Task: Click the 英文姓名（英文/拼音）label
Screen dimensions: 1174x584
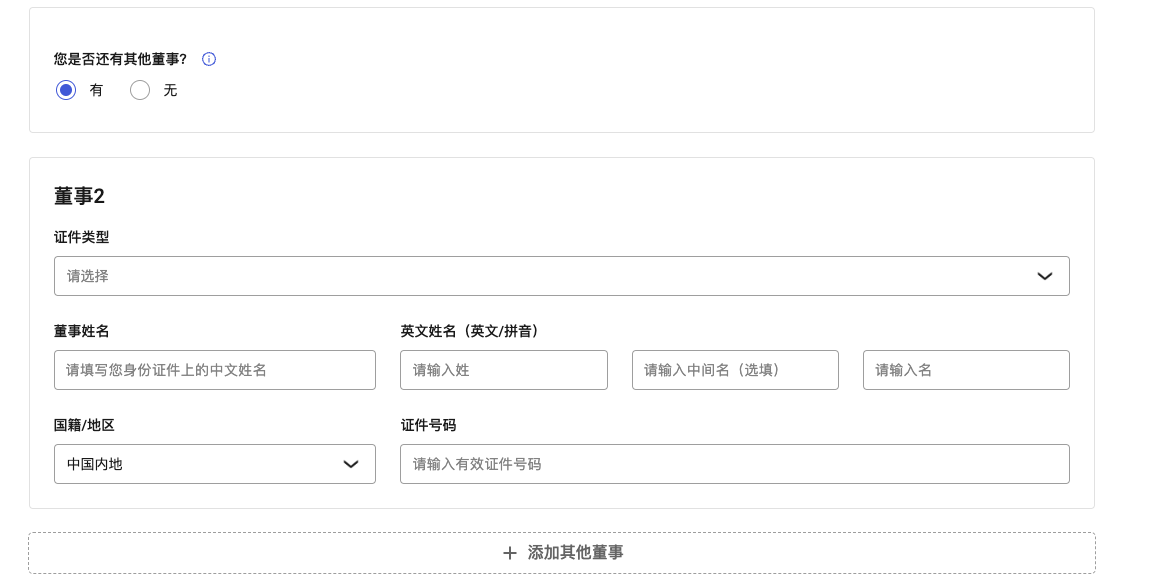Action: [x=470, y=331]
